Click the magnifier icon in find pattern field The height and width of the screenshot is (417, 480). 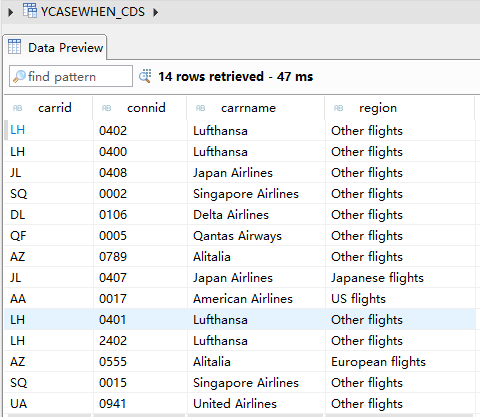click(19, 77)
